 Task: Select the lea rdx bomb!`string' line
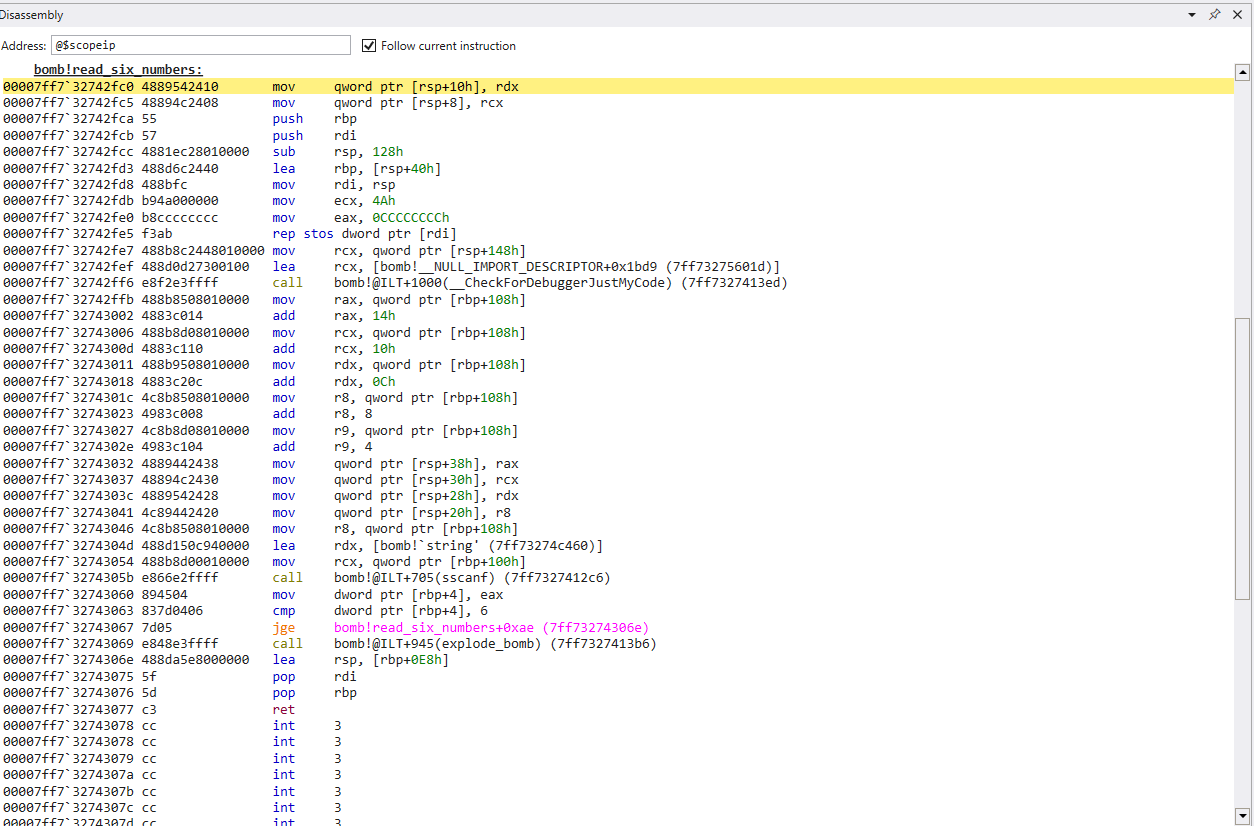click(x=468, y=545)
